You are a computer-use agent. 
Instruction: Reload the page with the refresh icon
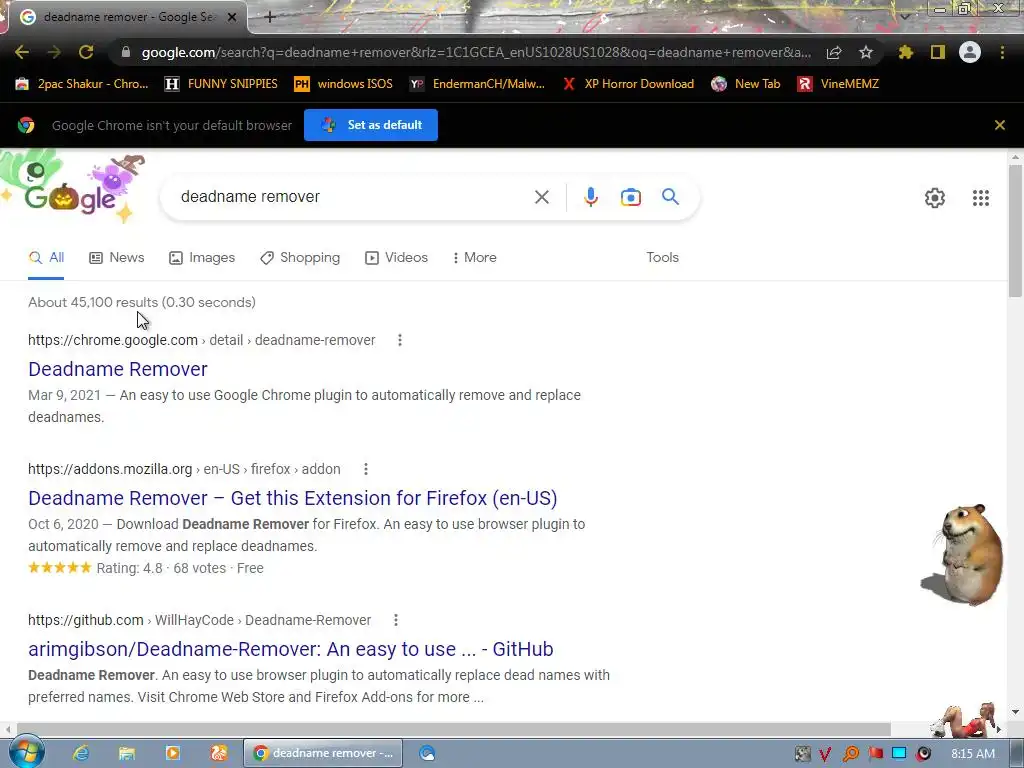coord(86,52)
